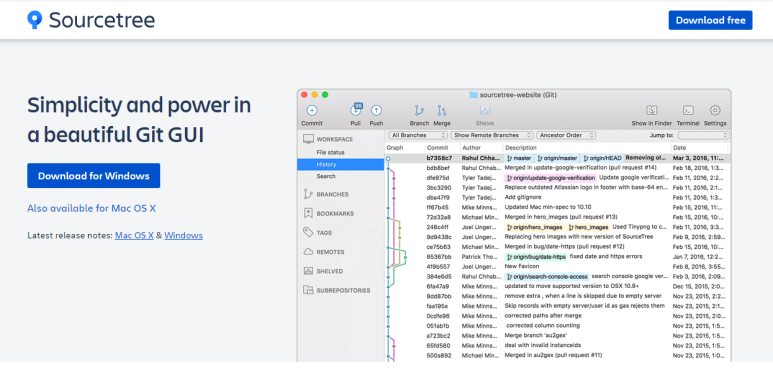Click the Sourcetree logo
This screenshot has height=373, width=773.
[91, 20]
